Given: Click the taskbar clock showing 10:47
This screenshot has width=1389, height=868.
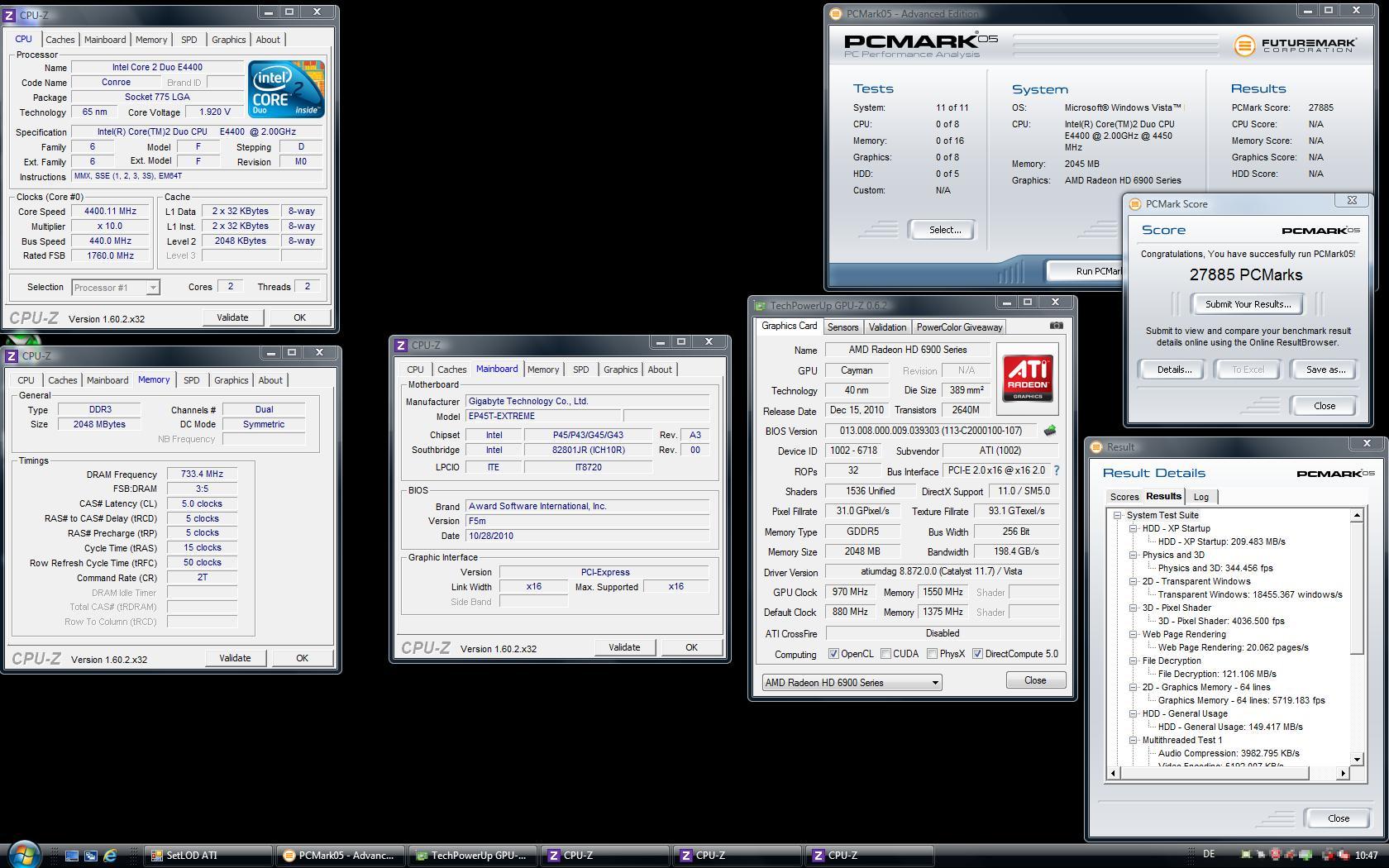Looking at the screenshot, I should pos(1366,855).
